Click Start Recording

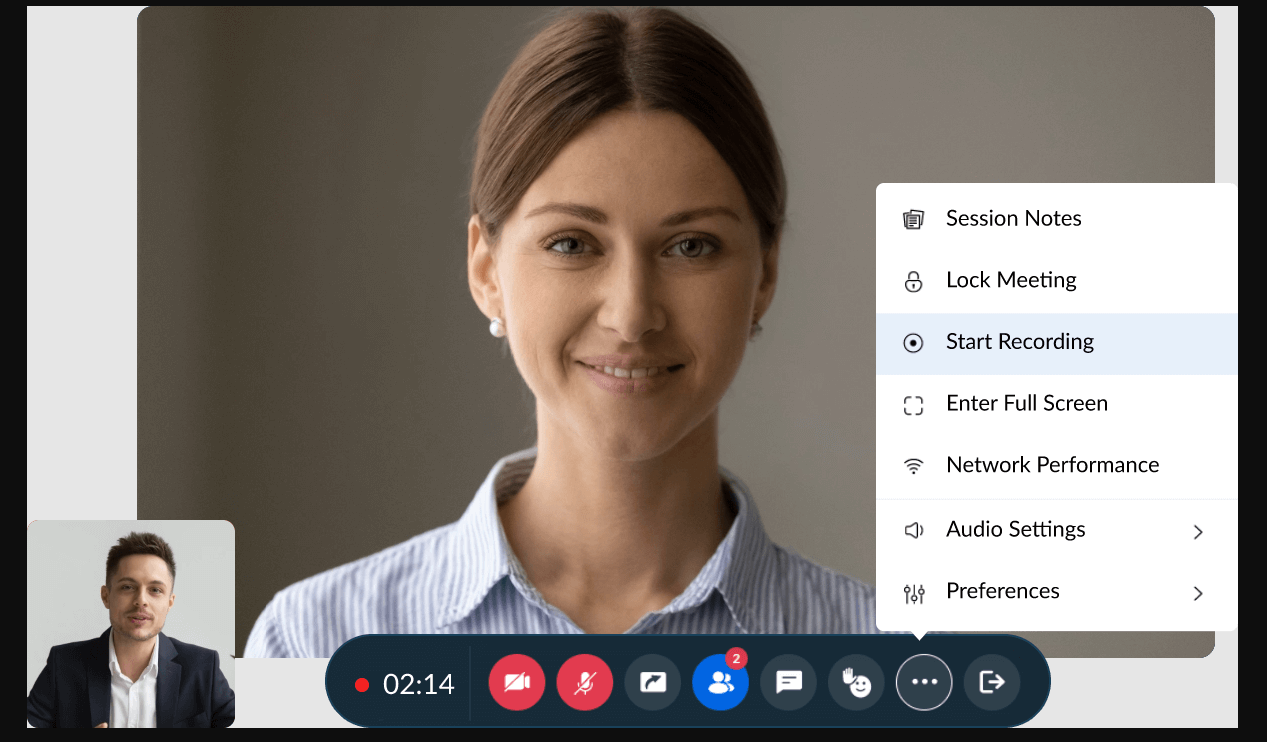(1020, 342)
